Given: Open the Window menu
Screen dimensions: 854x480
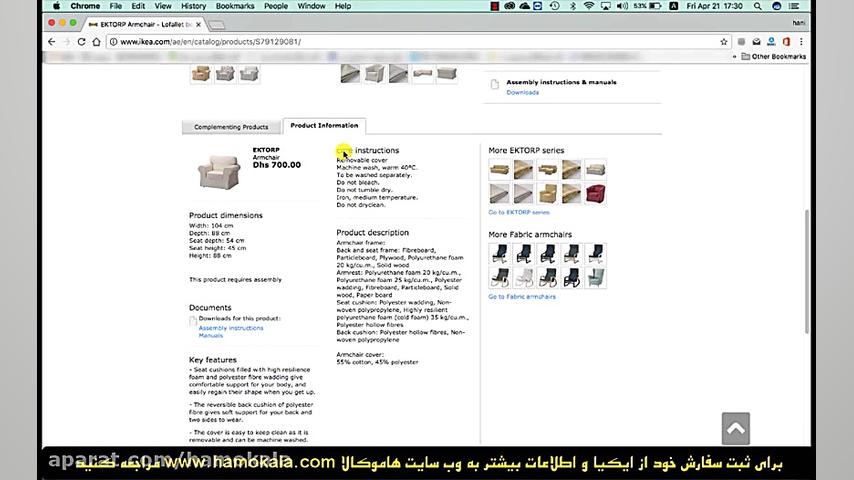Looking at the screenshot, I should coord(311,6).
